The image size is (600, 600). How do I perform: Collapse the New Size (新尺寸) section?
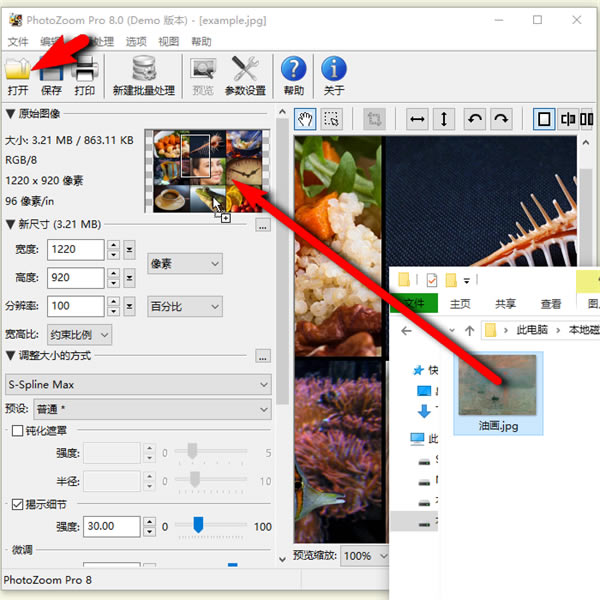point(10,224)
